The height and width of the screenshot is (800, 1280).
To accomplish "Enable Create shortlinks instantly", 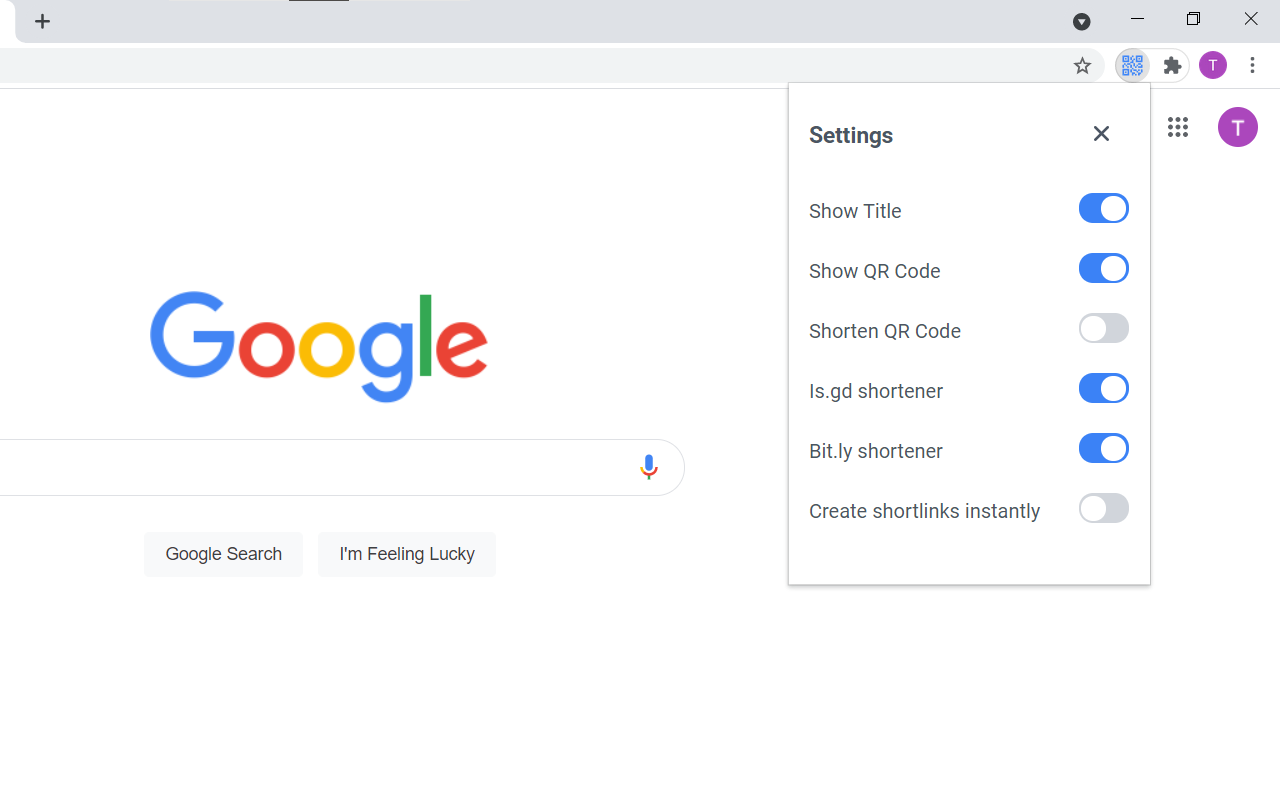I will tap(1104, 508).
